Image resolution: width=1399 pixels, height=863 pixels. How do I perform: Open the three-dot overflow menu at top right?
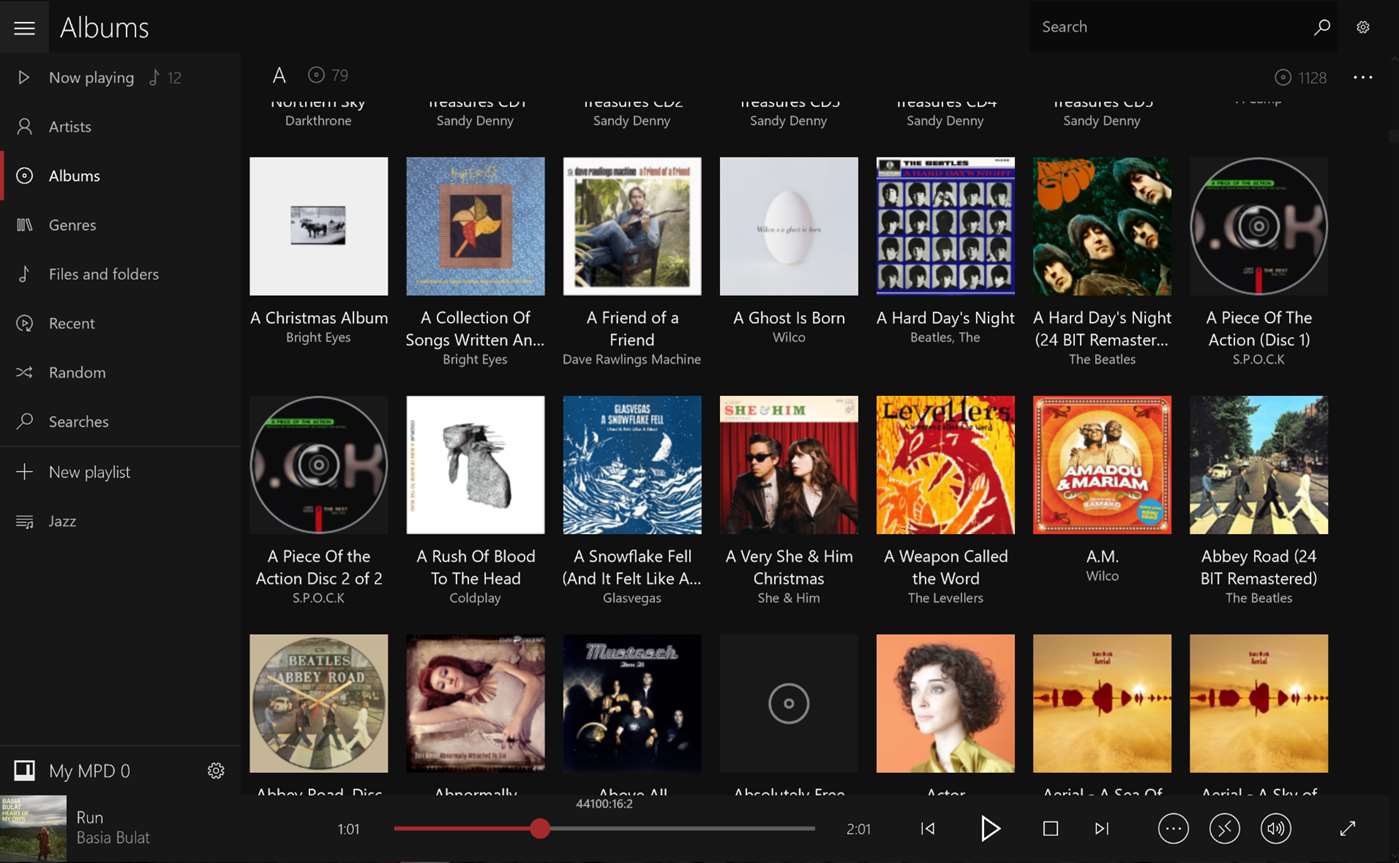(1363, 77)
